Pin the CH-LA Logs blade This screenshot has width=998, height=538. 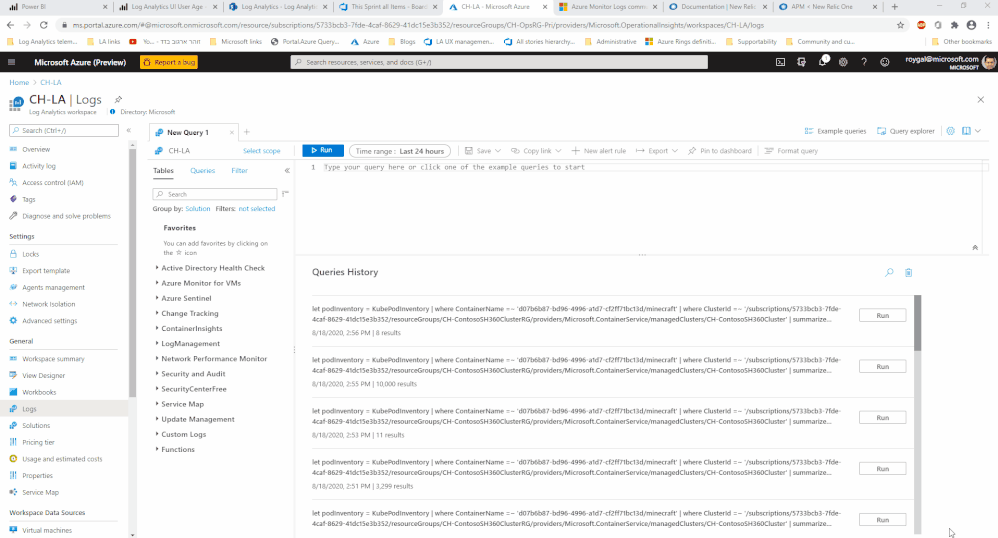(x=118, y=99)
